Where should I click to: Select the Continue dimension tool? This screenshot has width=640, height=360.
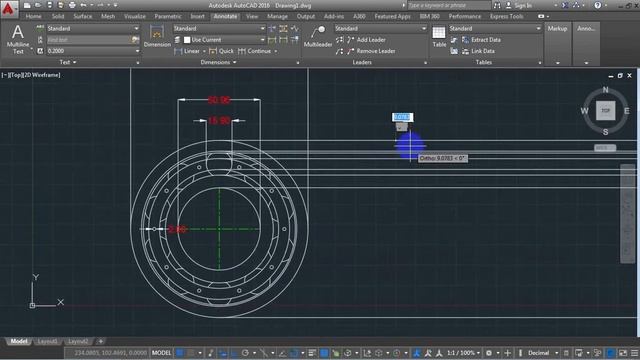point(255,51)
